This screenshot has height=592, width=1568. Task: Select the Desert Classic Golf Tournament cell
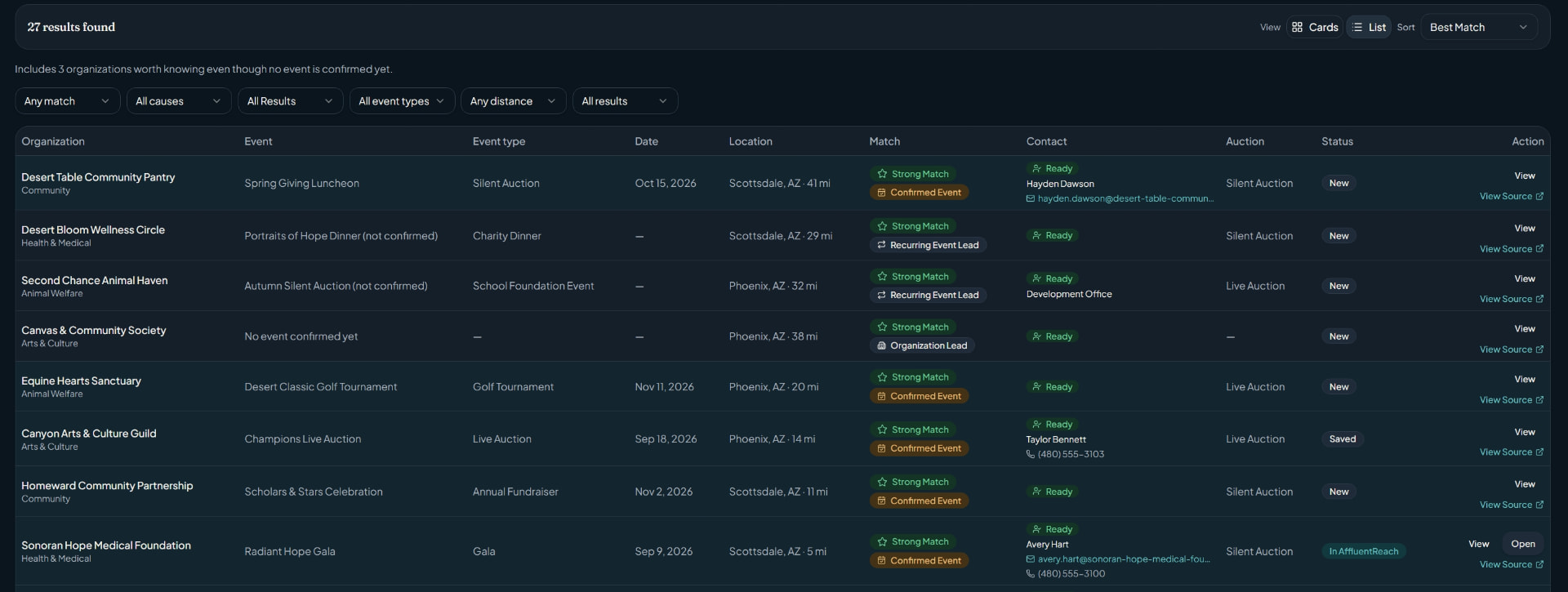[320, 387]
